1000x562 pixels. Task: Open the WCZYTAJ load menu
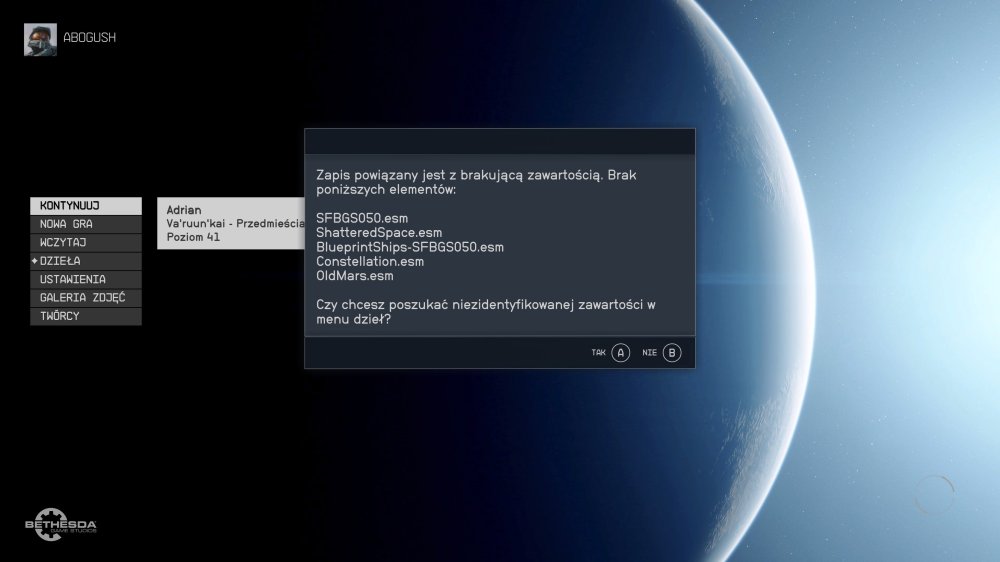pos(85,242)
